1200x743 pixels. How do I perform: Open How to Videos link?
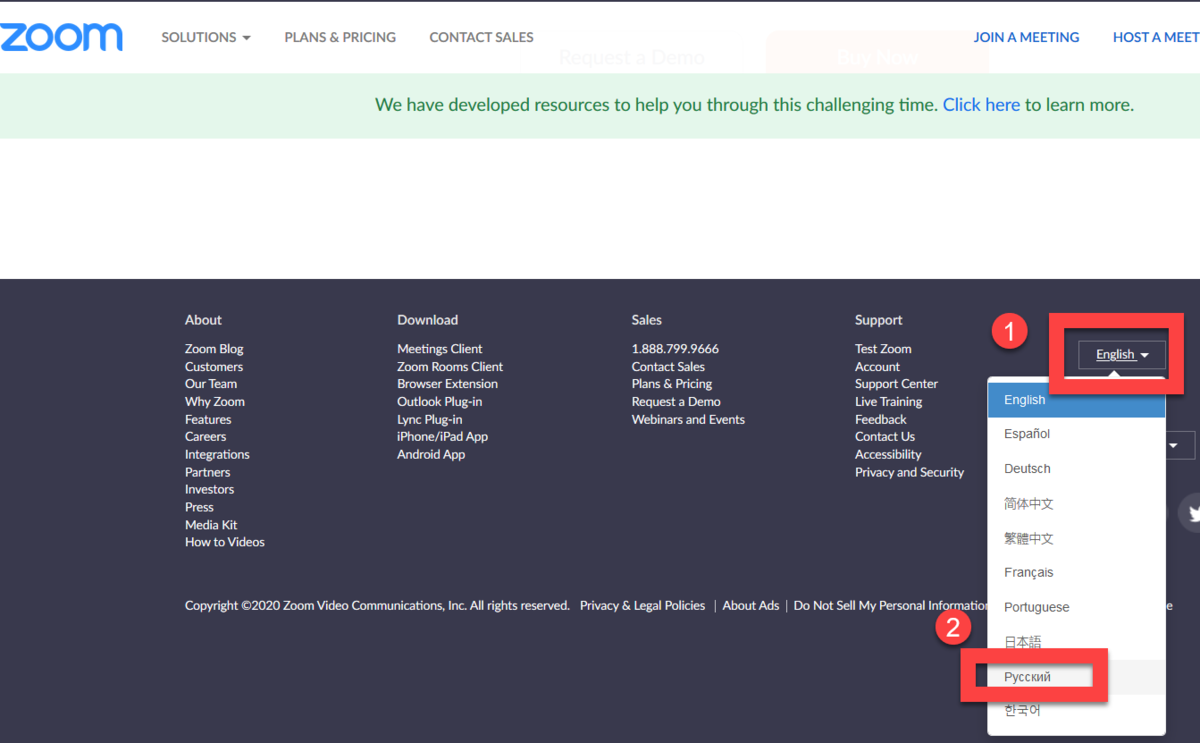[225, 543]
